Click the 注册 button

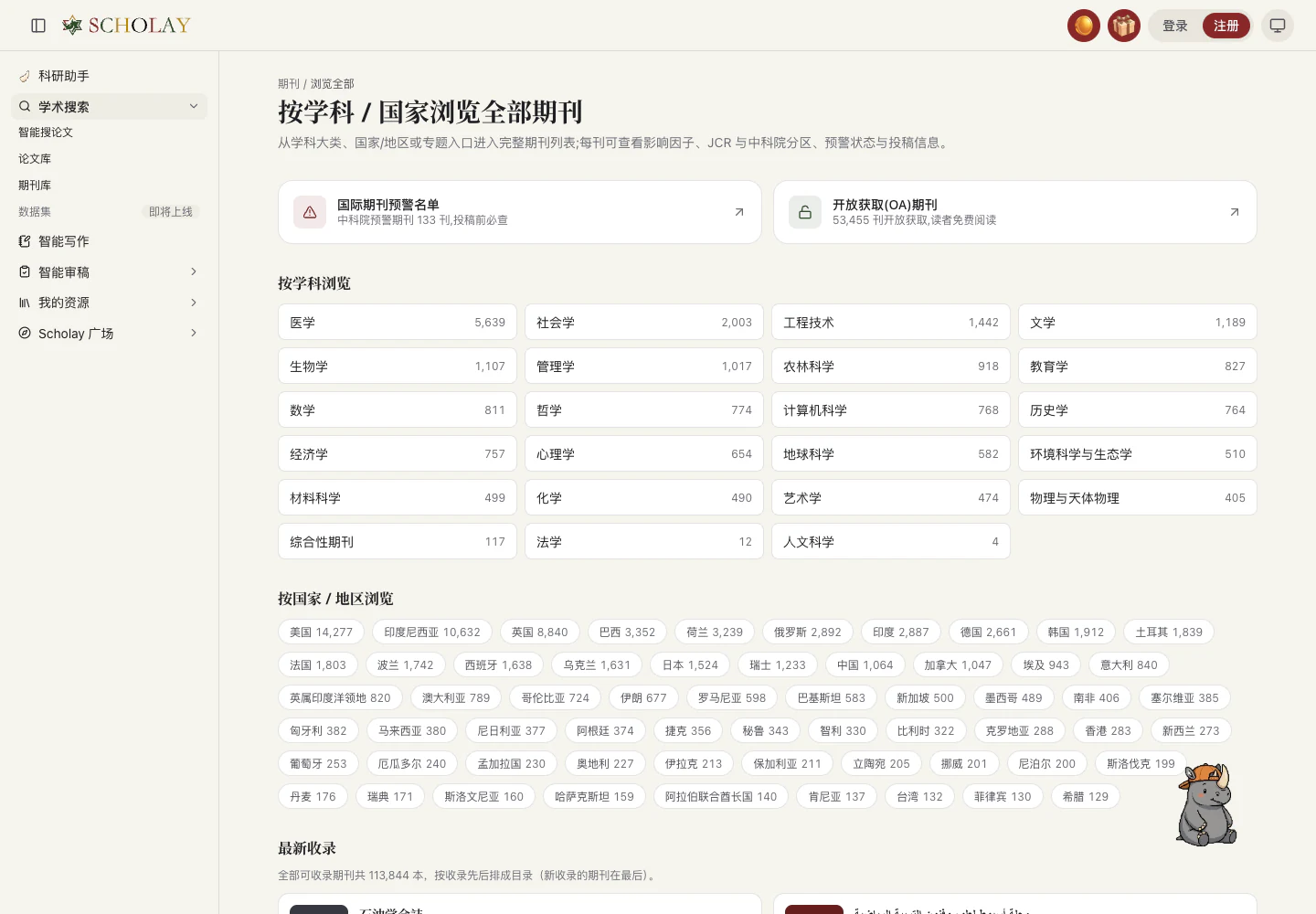(1226, 26)
